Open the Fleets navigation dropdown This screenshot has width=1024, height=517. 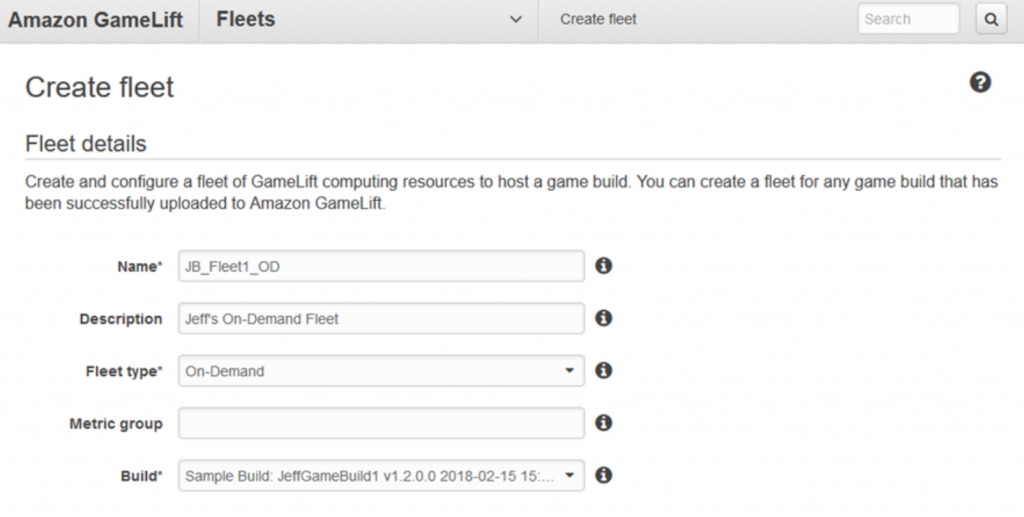(x=368, y=20)
